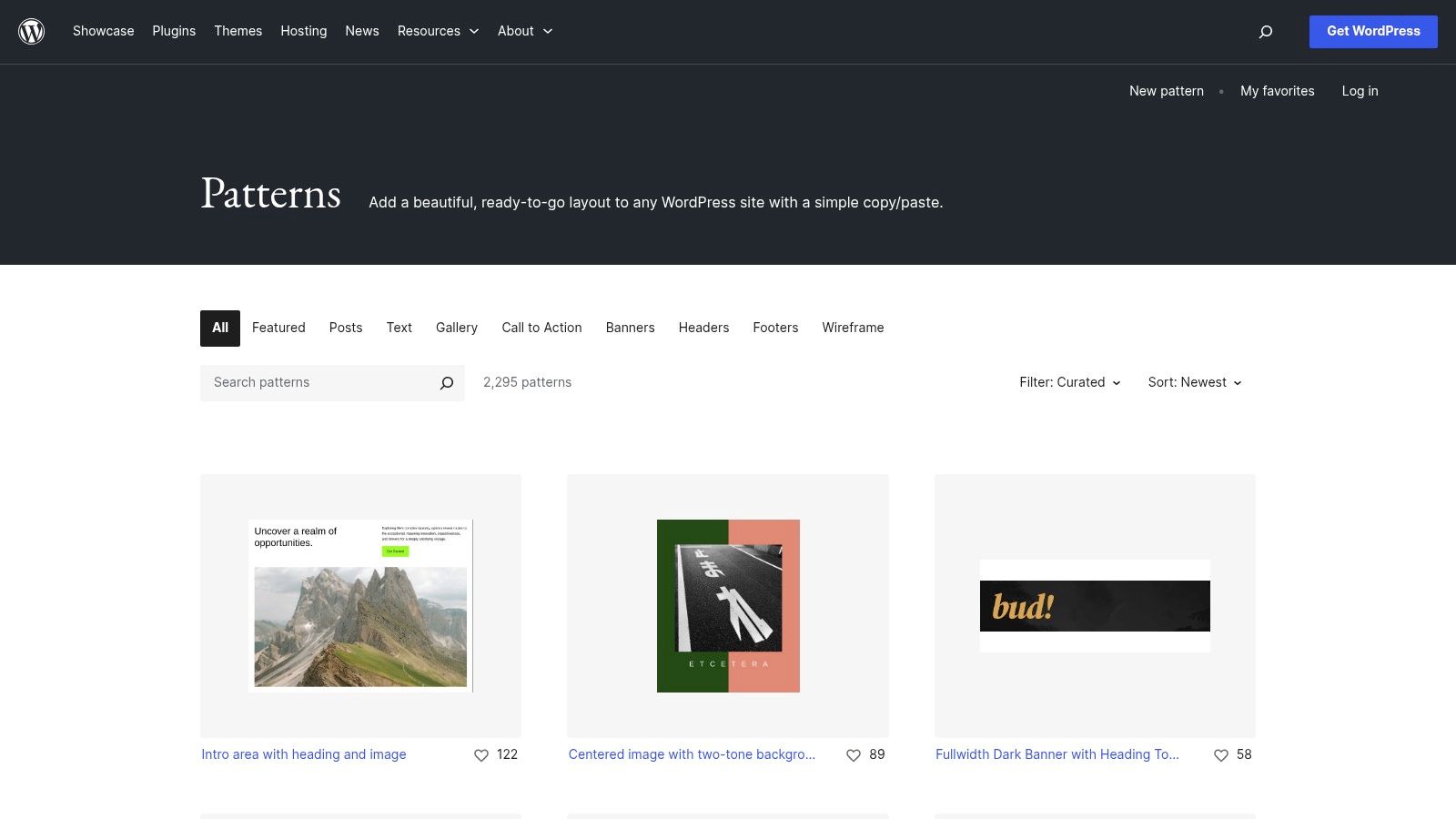This screenshot has height=819, width=1456.
Task: Open the Footers category
Action: 776,328
